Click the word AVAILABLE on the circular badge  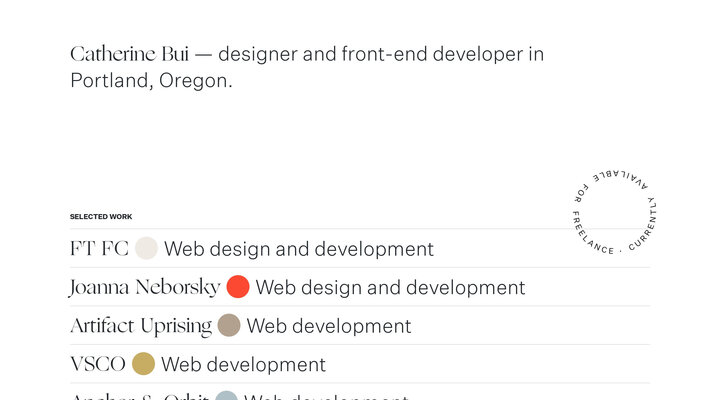pyautogui.click(x=622, y=178)
